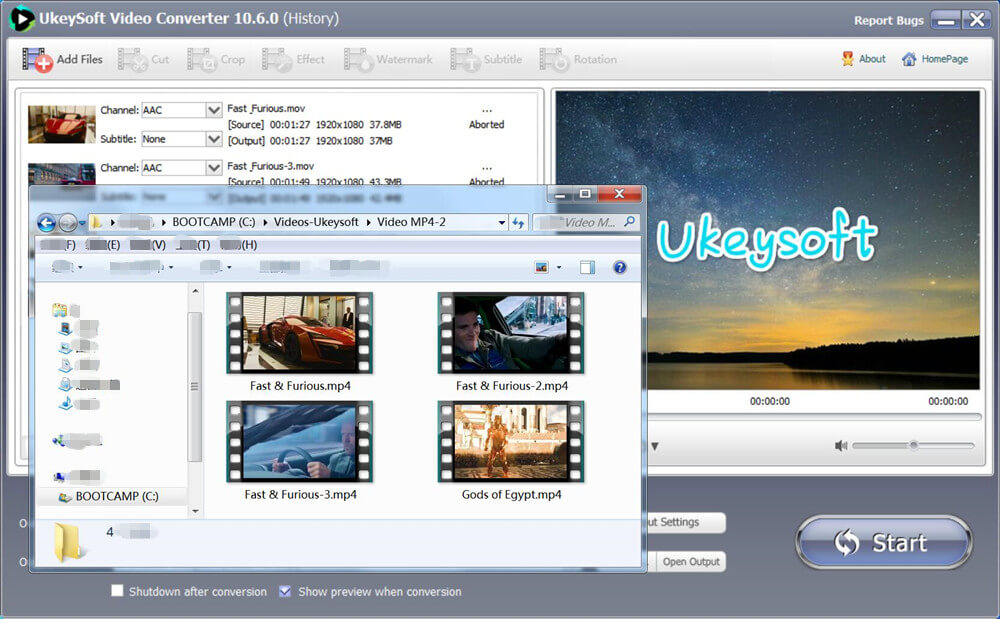The image size is (1000, 619).
Task: Toggle the explorer preview pane icon
Action: 587,268
